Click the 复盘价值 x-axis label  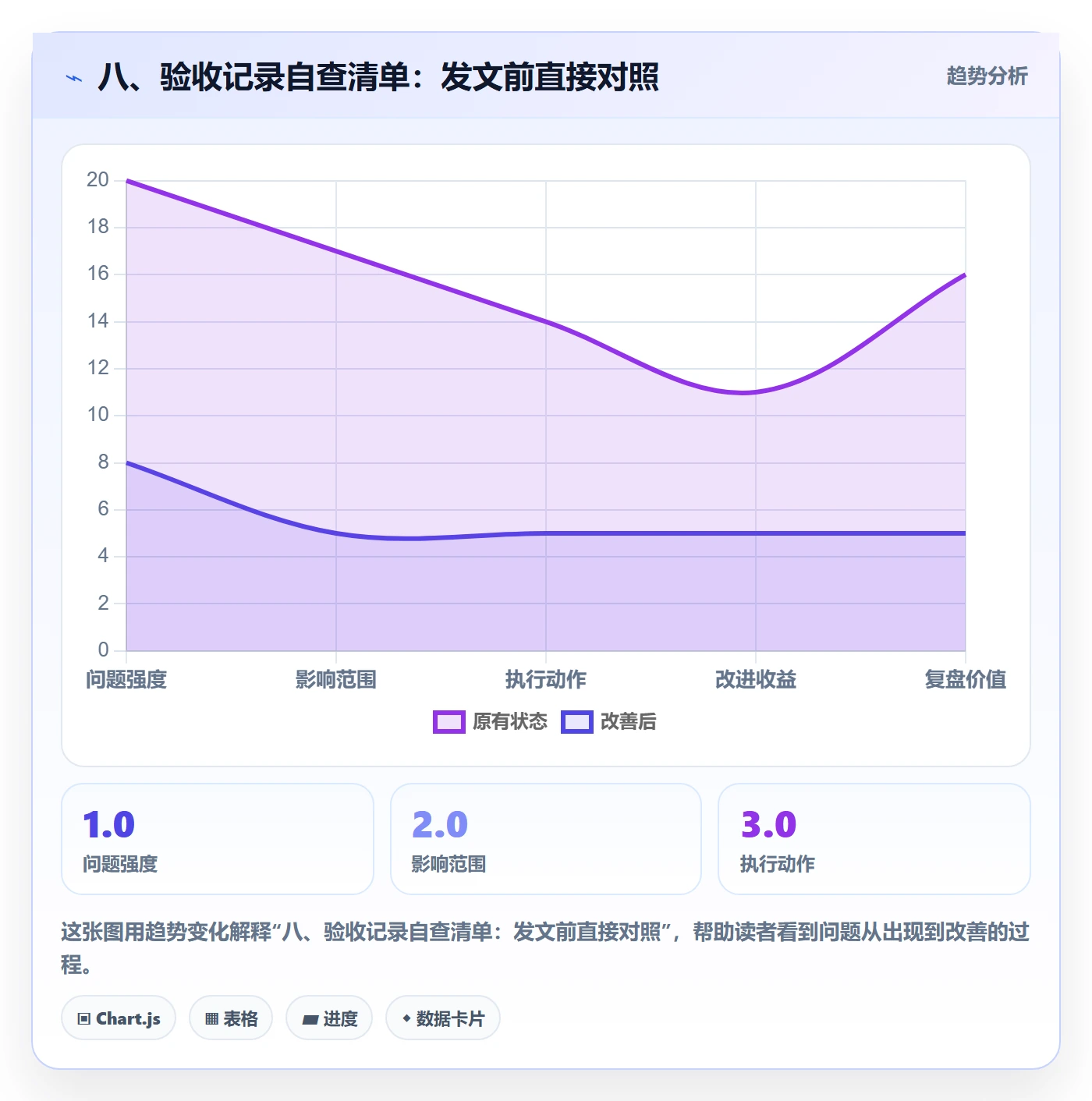(x=966, y=679)
